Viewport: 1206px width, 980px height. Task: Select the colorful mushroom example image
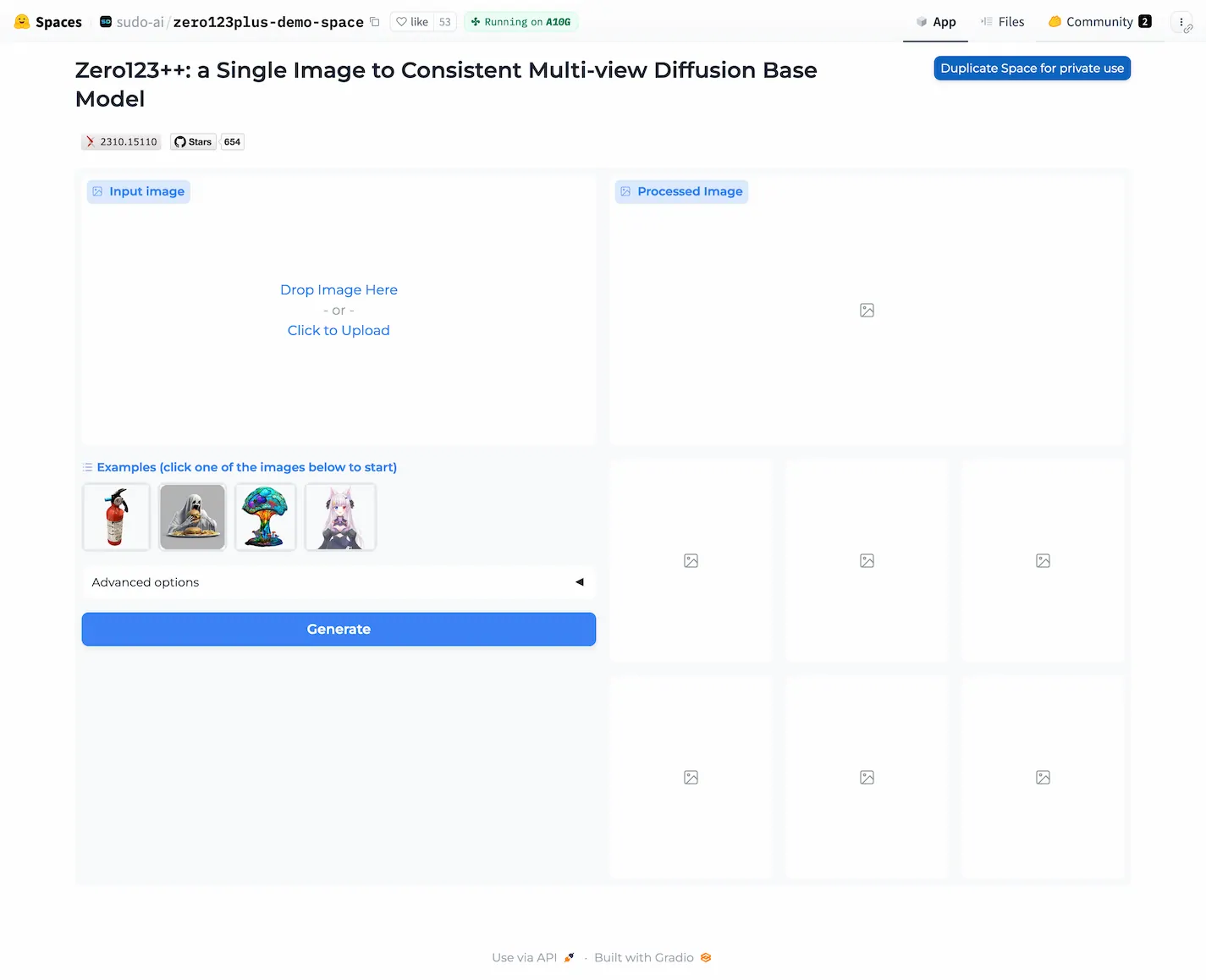pyautogui.click(x=265, y=517)
